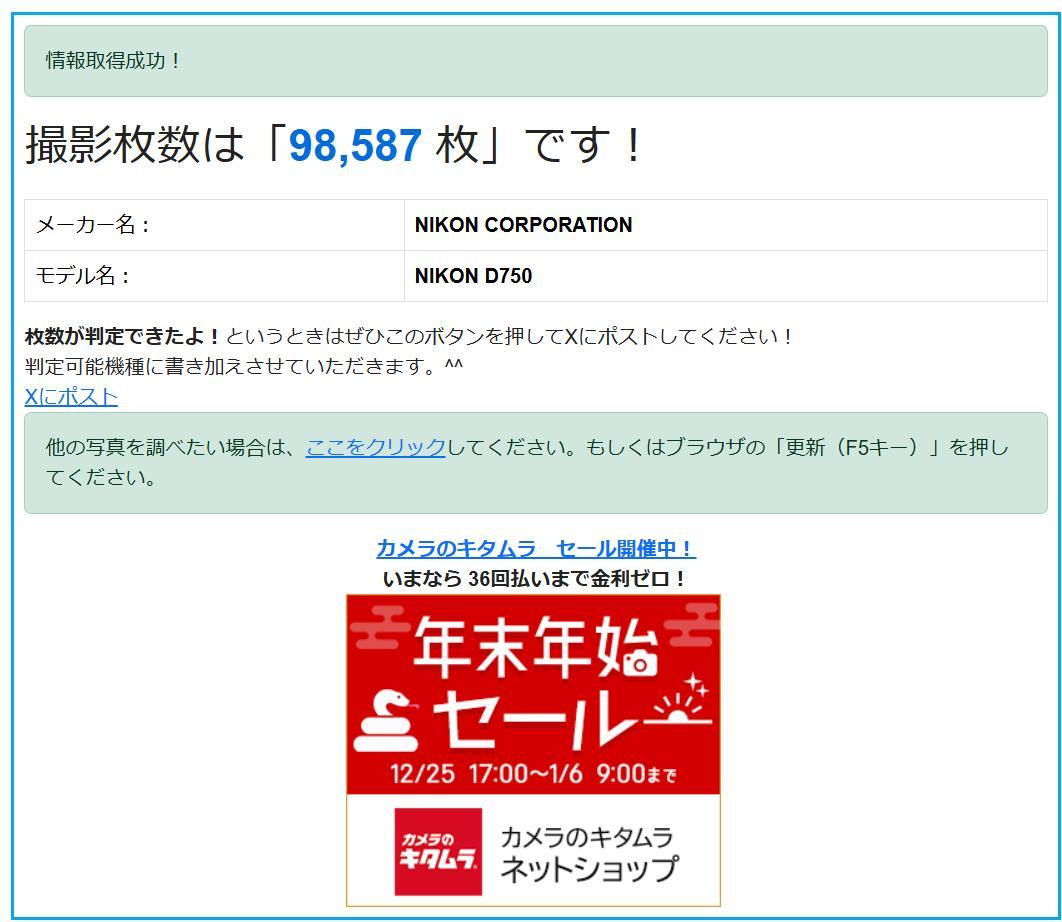Click the 'メーカー名：' label cell
Viewport: 1062px width, 922px height.
[214, 225]
